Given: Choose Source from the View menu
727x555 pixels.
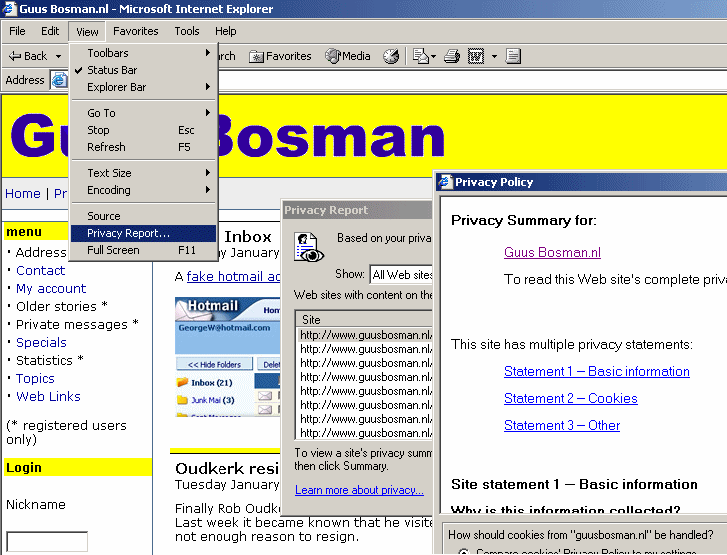Looking at the screenshot, I should (143, 216).
